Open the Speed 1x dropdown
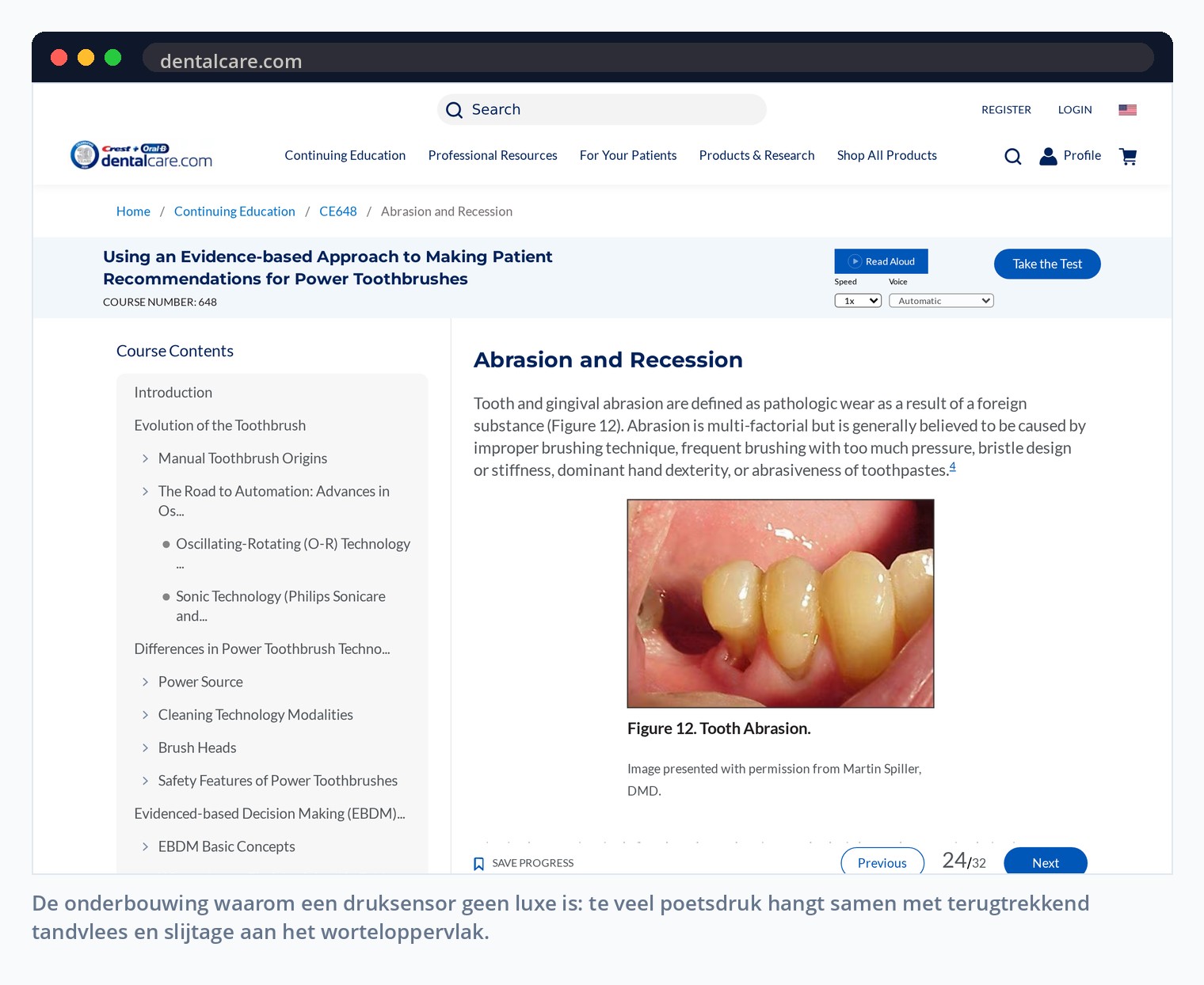The image size is (1204, 985). pos(858,301)
